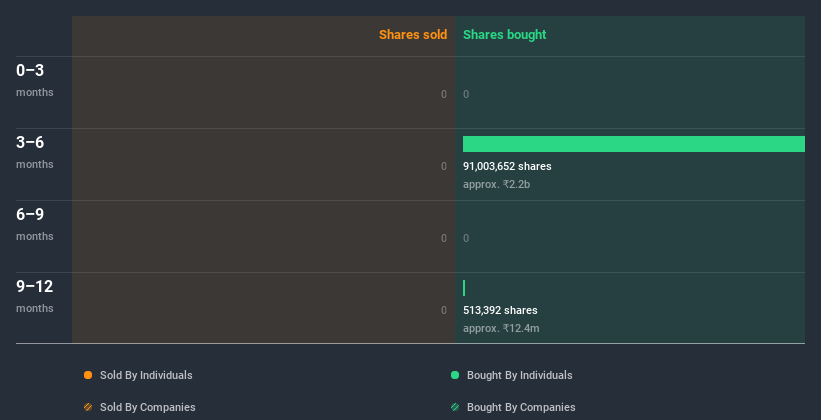Click the Shares bought column header
821x420 pixels.
(505, 35)
